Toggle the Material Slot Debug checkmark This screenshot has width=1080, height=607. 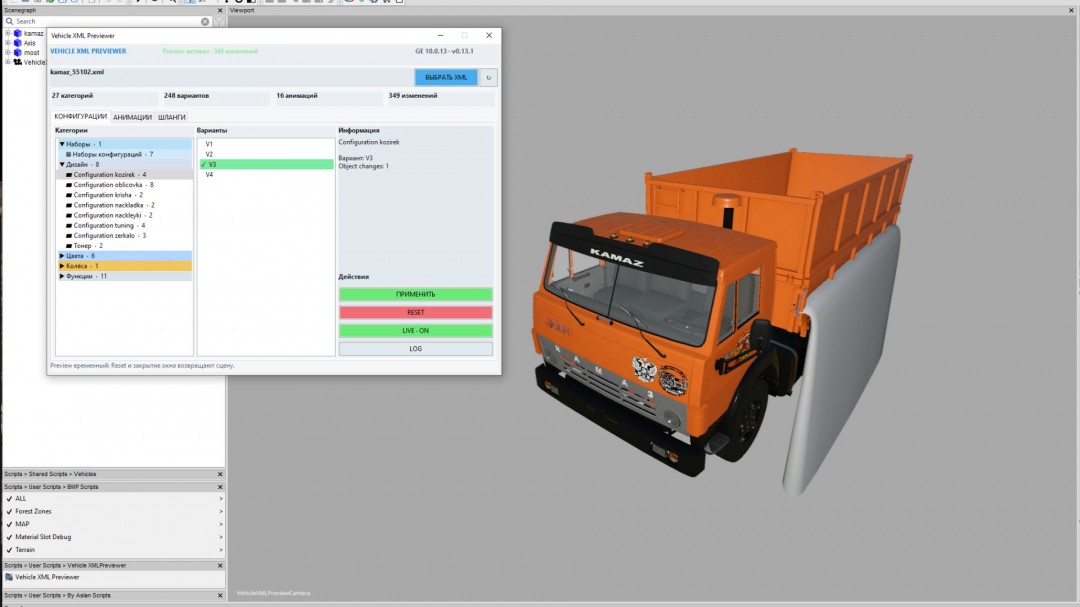coord(9,537)
